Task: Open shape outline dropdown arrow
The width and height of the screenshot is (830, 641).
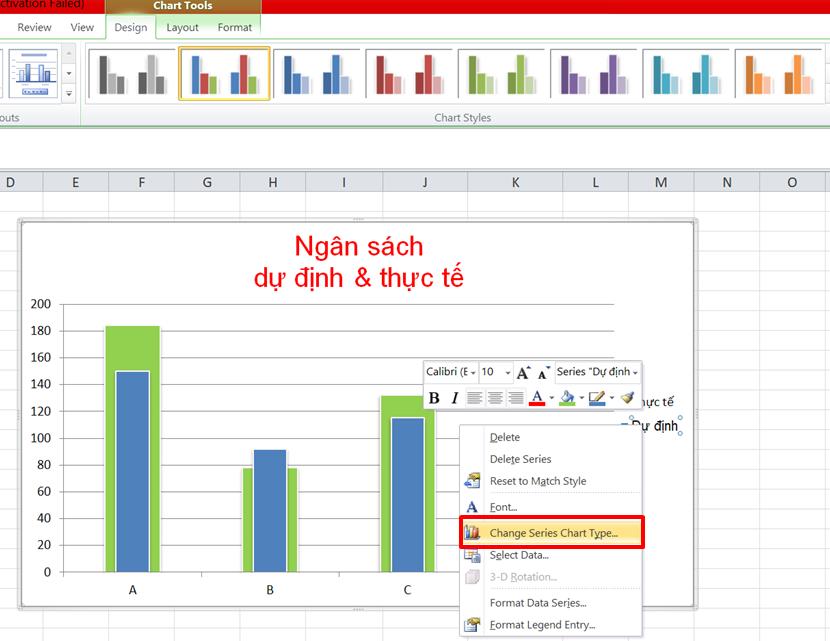Action: (x=612, y=398)
